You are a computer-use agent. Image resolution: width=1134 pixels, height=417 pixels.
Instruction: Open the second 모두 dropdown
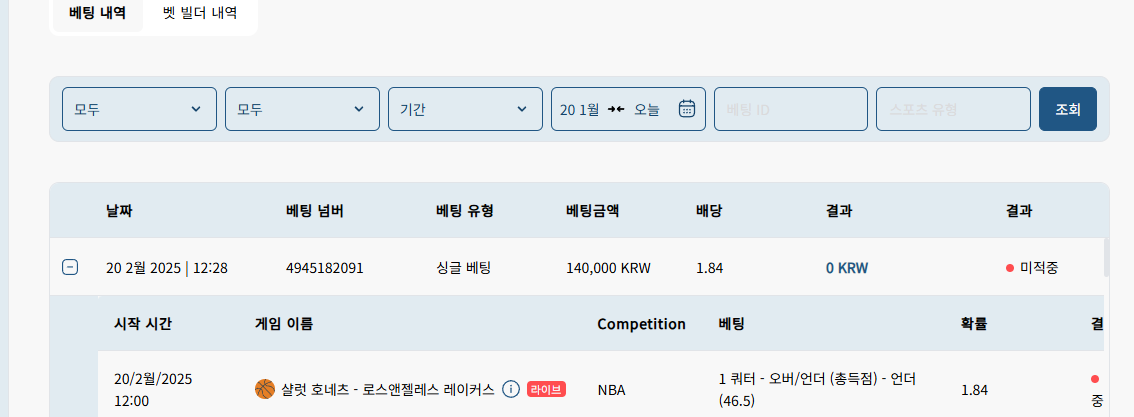point(302,109)
